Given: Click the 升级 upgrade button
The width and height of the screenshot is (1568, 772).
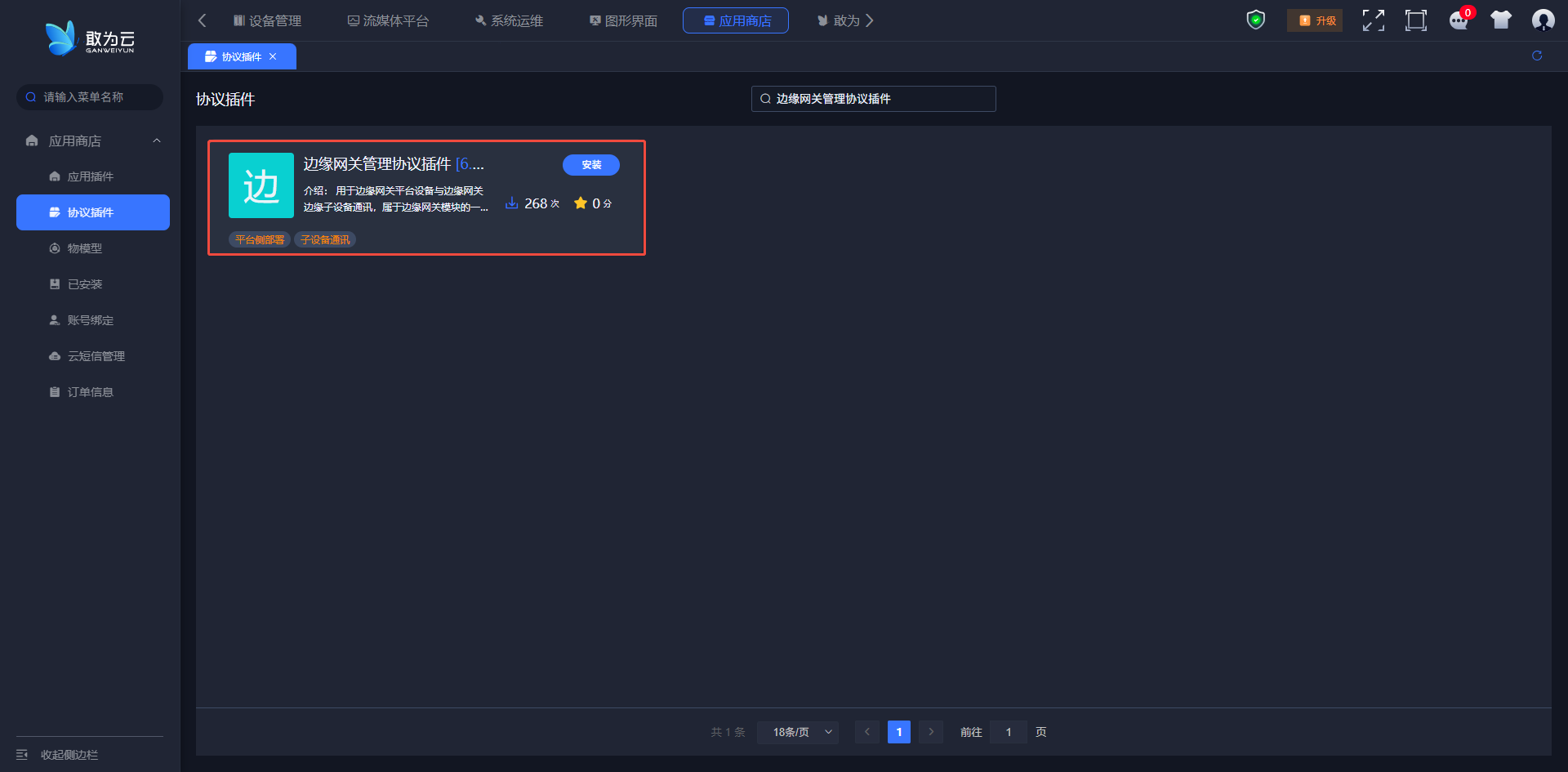Looking at the screenshot, I should point(1315,20).
